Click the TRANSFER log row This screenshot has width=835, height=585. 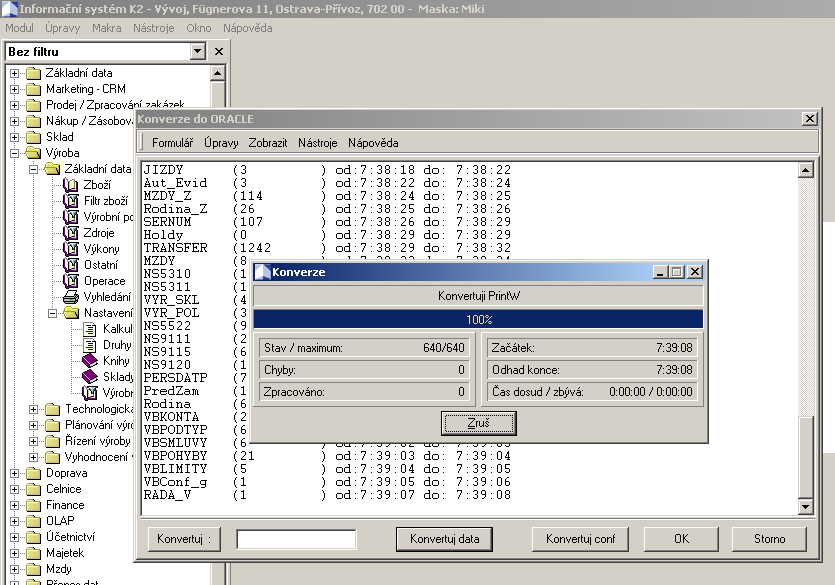click(x=327, y=248)
